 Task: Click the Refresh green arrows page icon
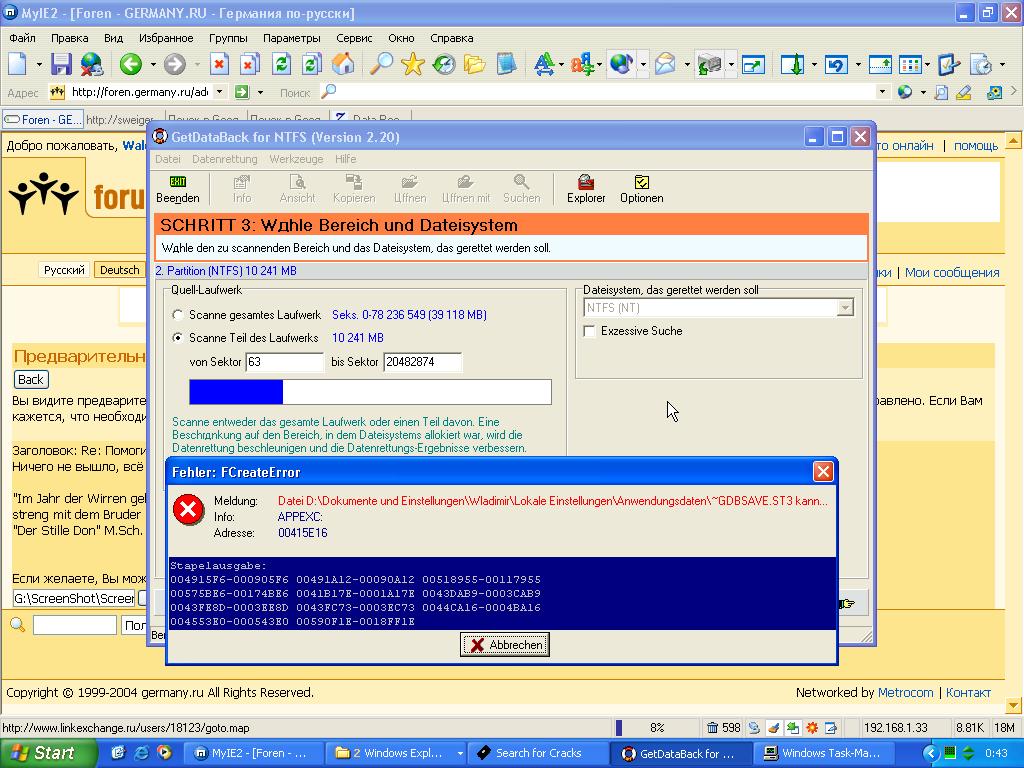click(281, 64)
